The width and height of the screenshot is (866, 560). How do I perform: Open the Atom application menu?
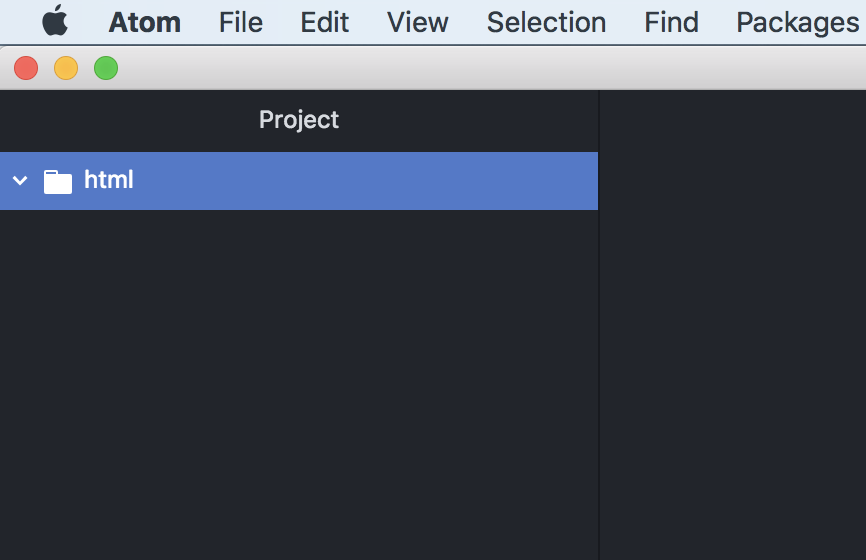pyautogui.click(x=145, y=22)
